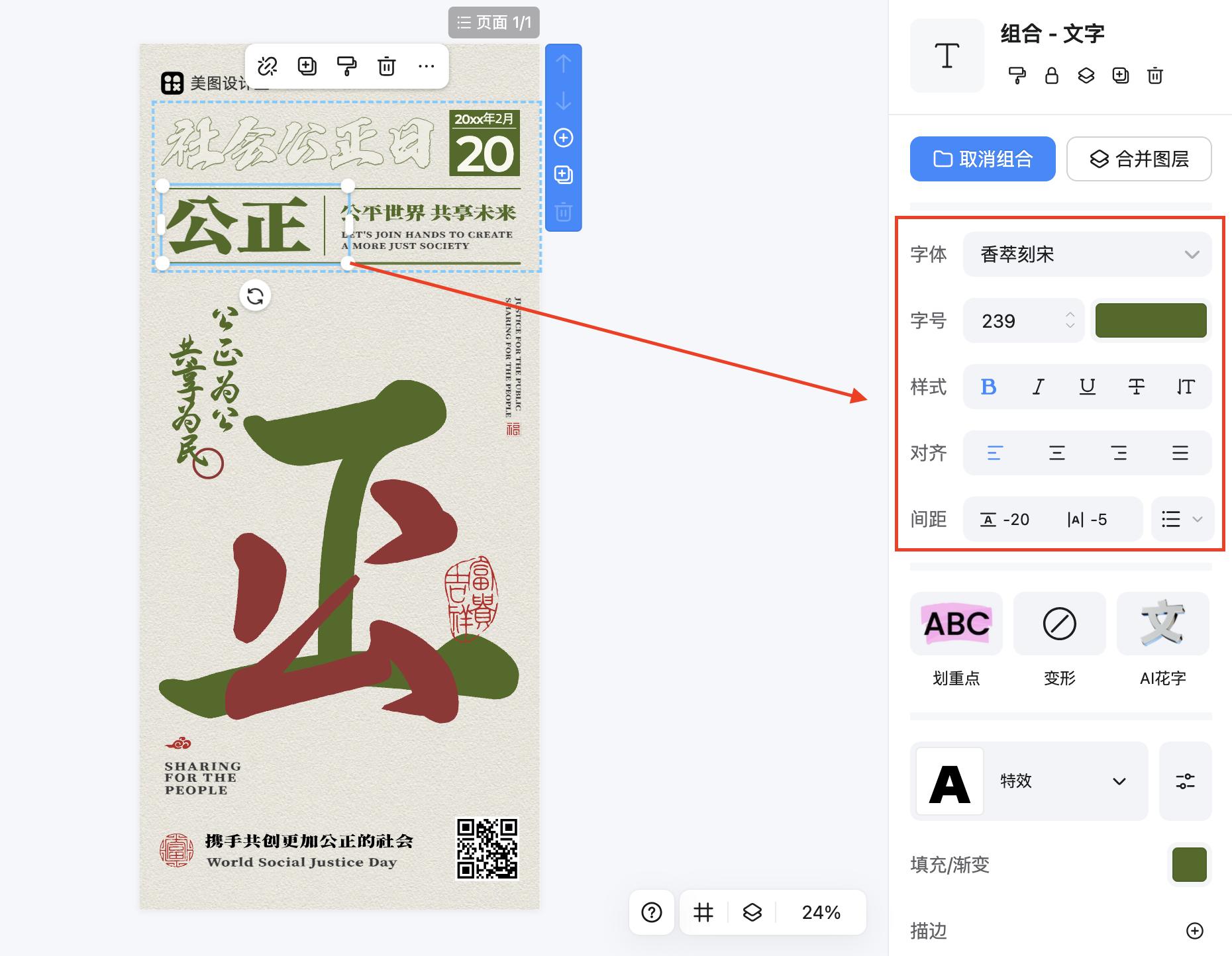Select the unlink icon in the floating toolbar
The width and height of the screenshot is (1232, 956).
[268, 66]
